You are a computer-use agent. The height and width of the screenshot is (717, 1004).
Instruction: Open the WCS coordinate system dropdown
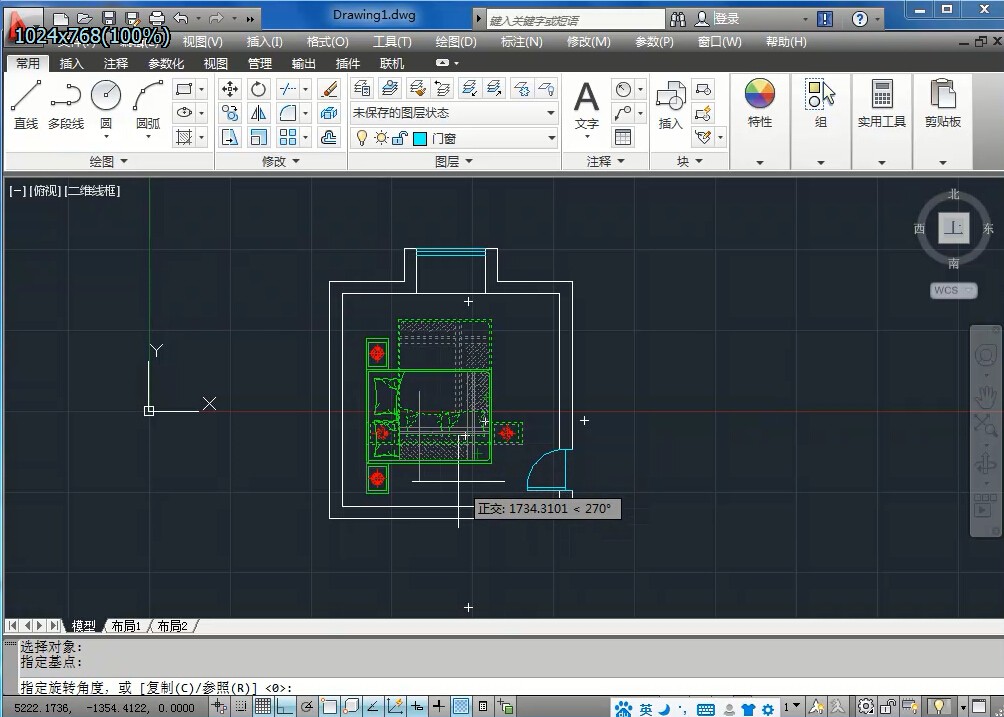click(x=953, y=291)
